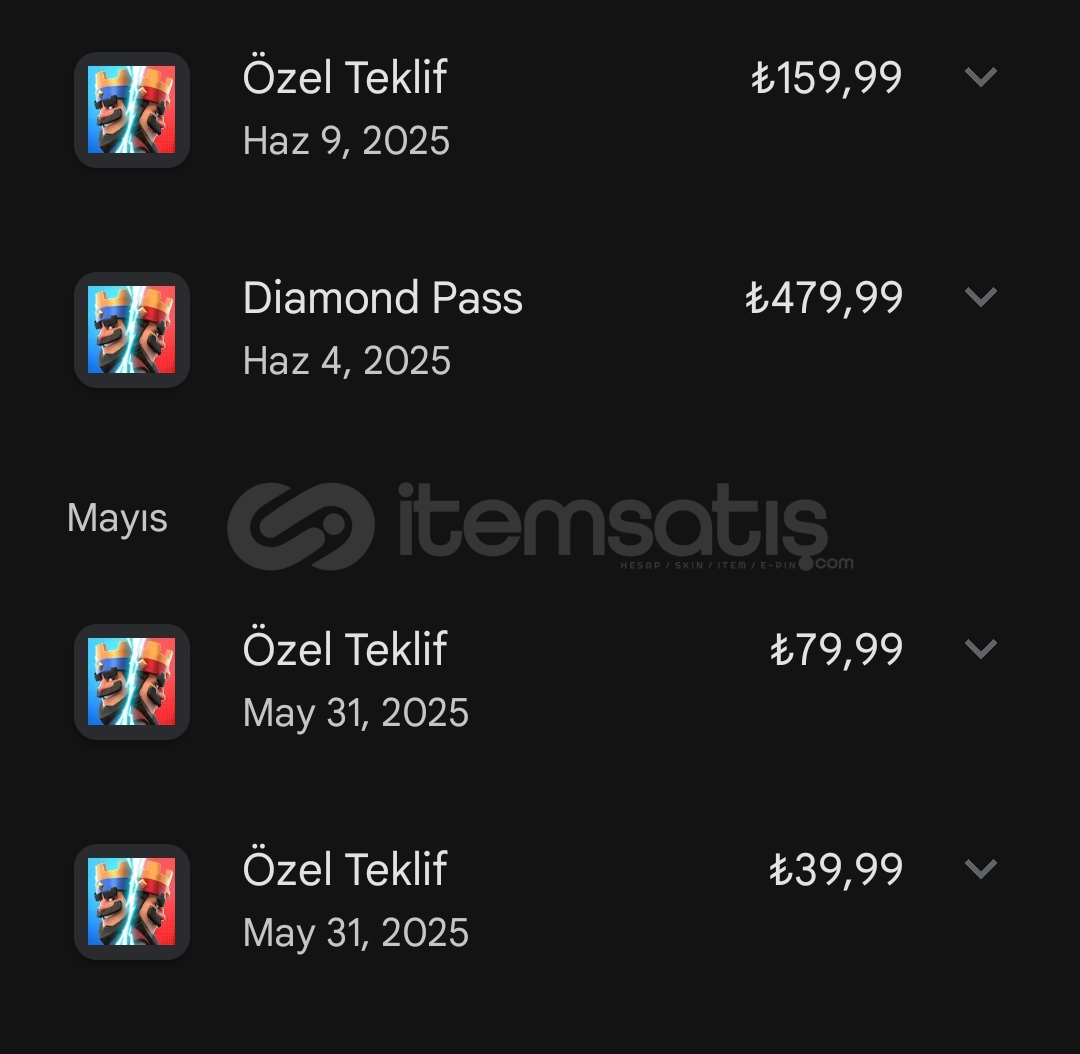Expand the Diamond Pass purchase chevron
The image size is (1080, 1054).
[981, 296]
